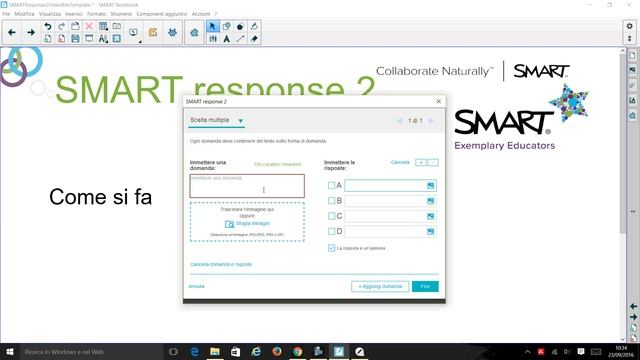Open the Strumenti menu

[x=121, y=14]
